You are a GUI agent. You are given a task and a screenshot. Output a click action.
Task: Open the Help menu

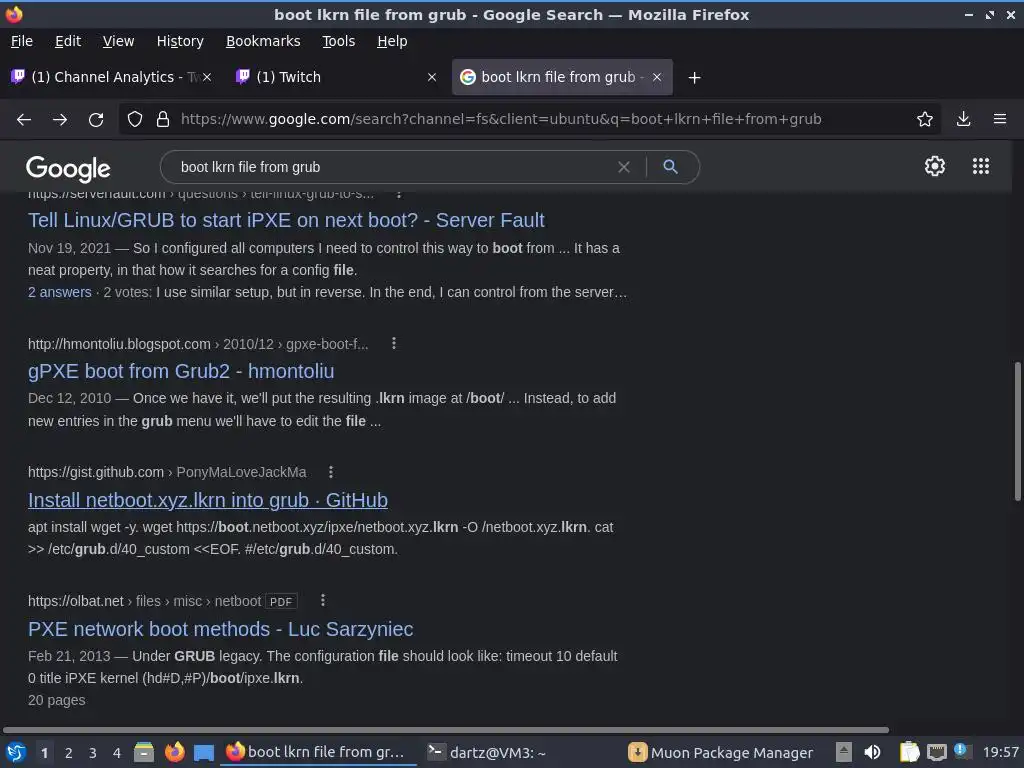[x=392, y=41]
